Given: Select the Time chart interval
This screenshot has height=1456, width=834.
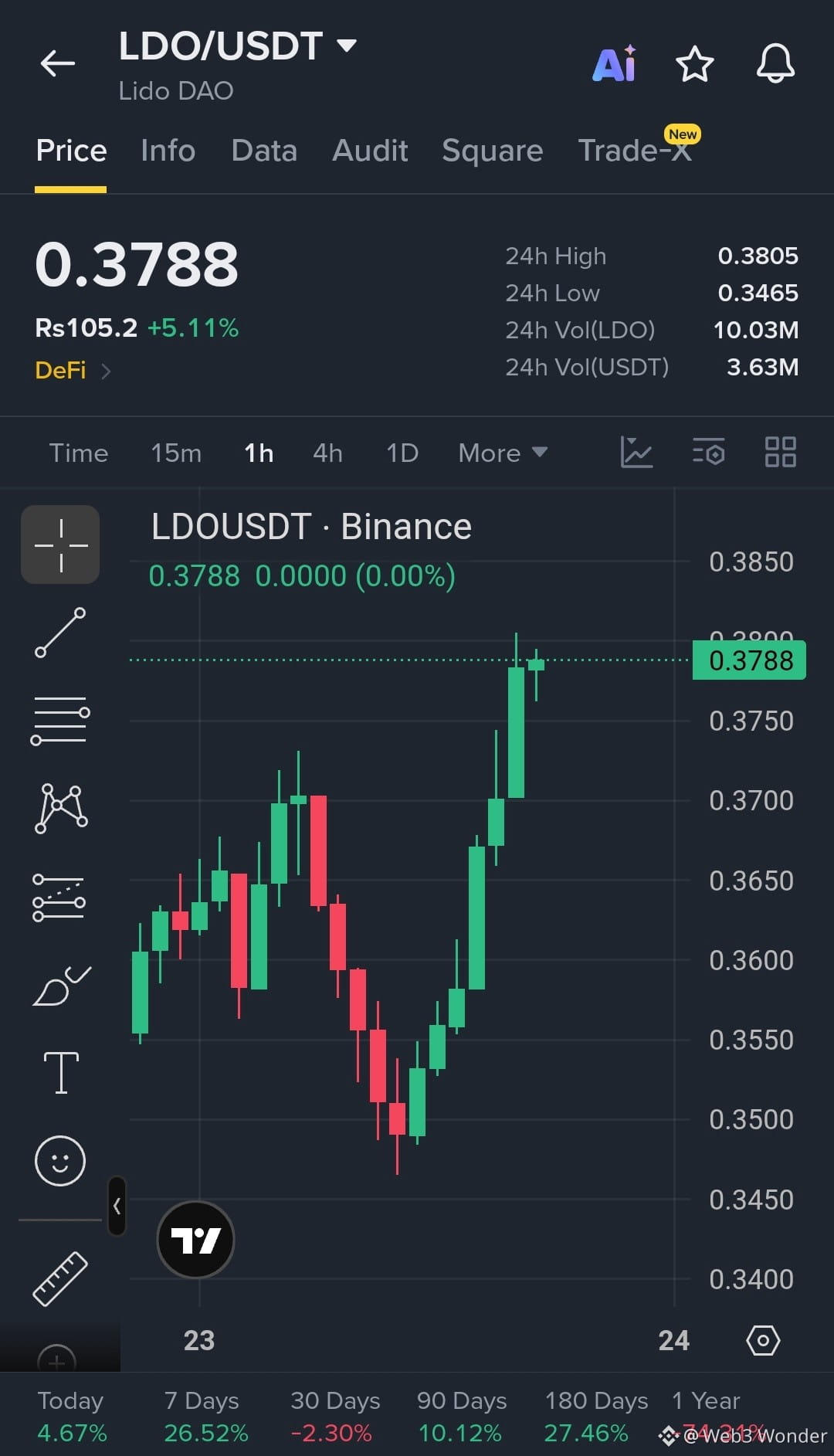Looking at the screenshot, I should pyautogui.click(x=79, y=453).
